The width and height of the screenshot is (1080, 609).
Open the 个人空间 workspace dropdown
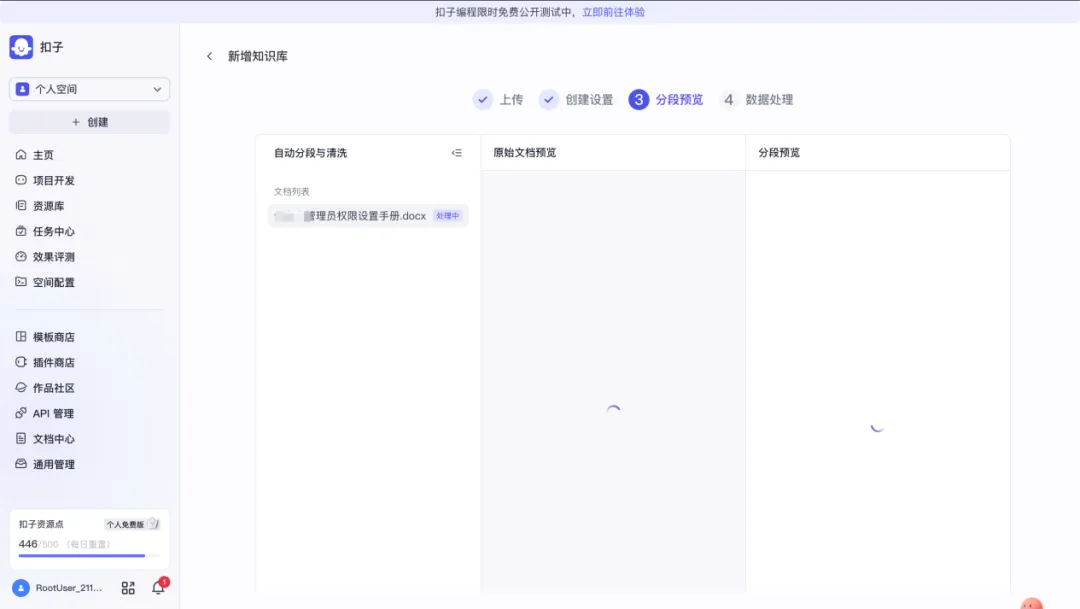pyautogui.click(x=90, y=89)
